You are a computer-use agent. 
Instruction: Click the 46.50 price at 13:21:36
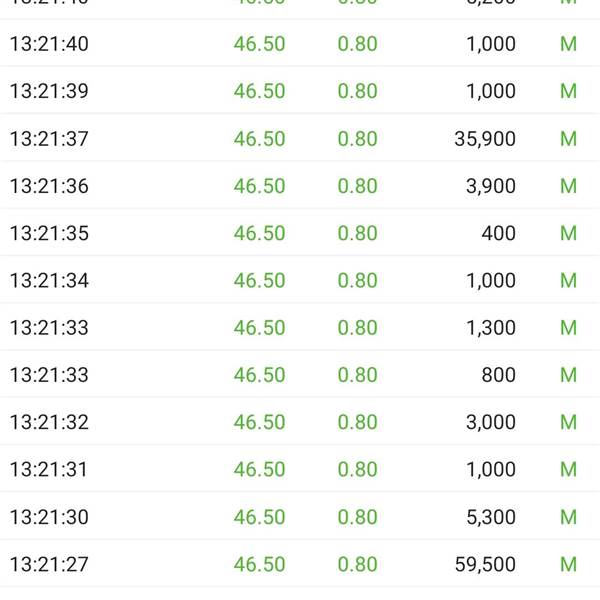pyautogui.click(x=259, y=186)
